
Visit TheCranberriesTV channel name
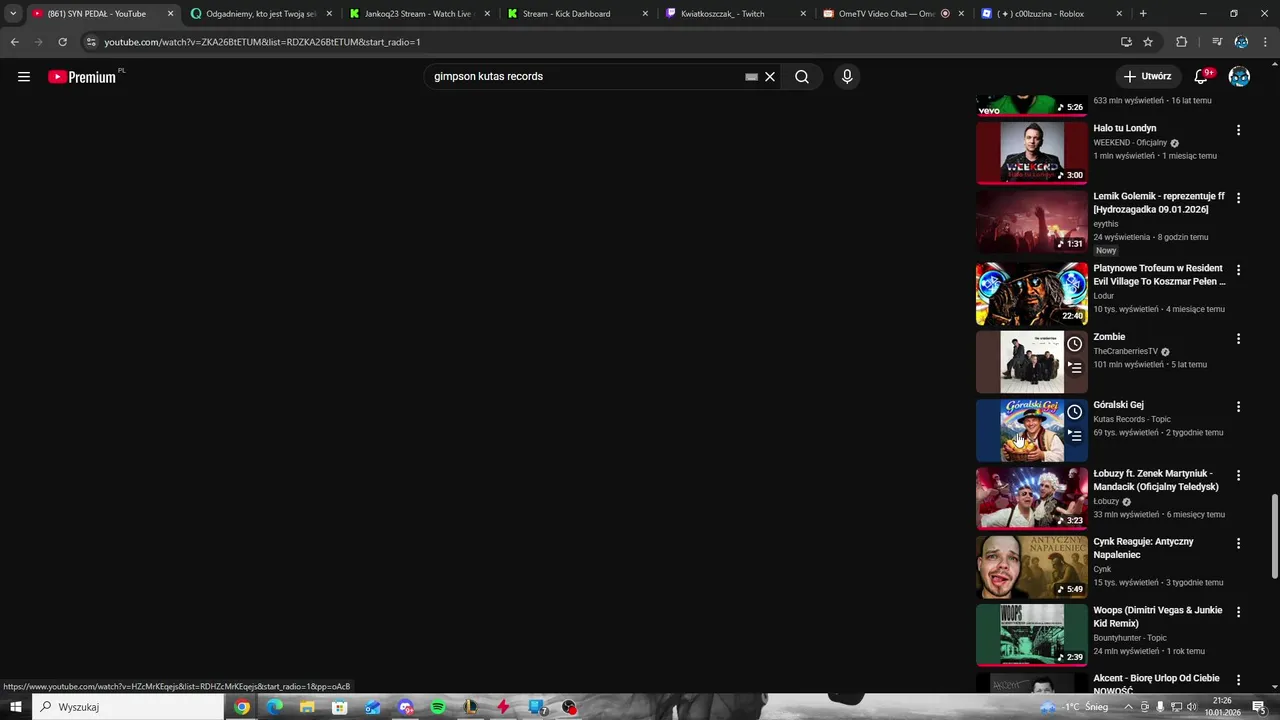click(1125, 351)
